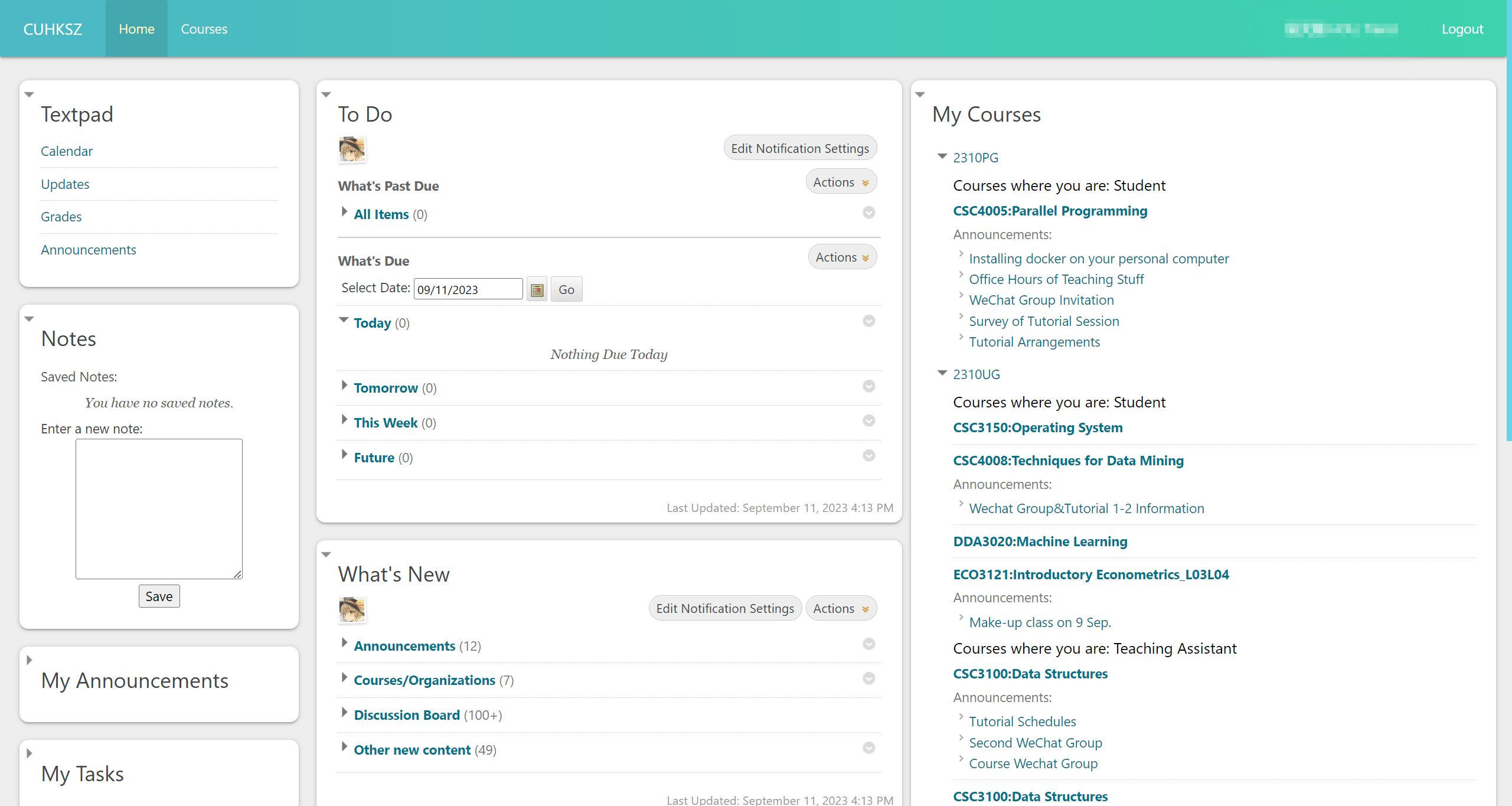Select the Home tab in navigation
The image size is (1512, 806).
pos(135,28)
